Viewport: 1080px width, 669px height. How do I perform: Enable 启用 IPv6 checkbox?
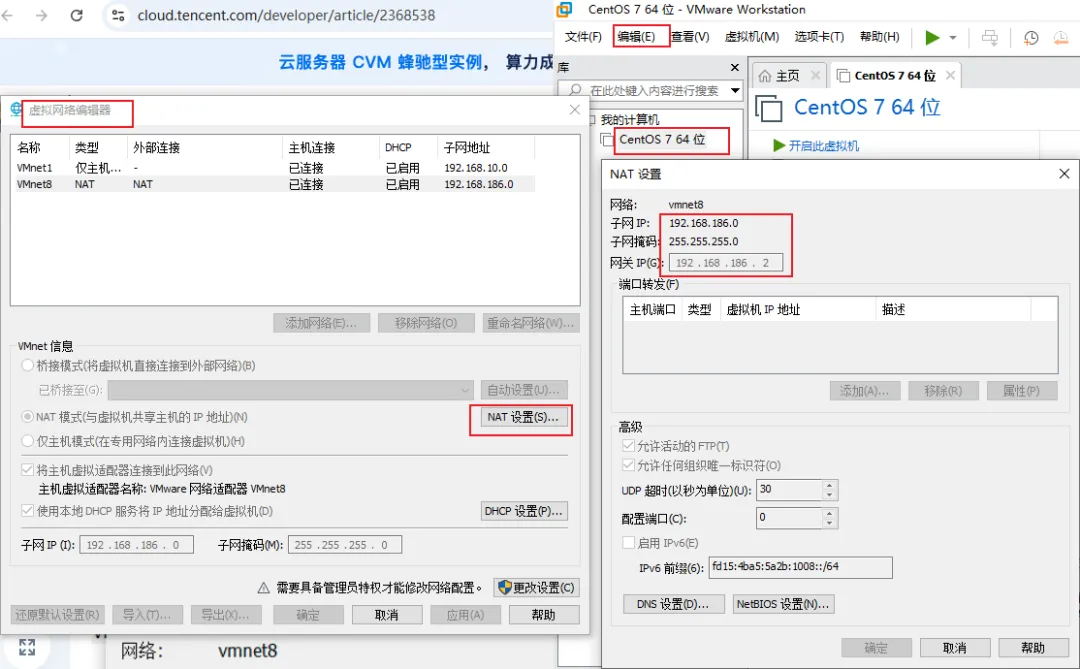coord(628,542)
